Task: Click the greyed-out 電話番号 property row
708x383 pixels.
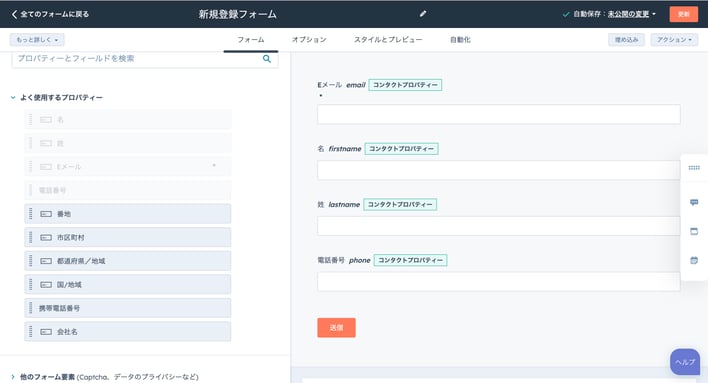Action: [128, 190]
